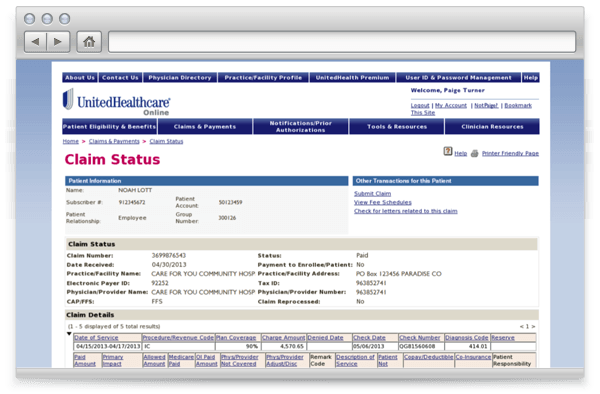Viewport: 600px width, 394px height.
Task: Click the Help question mark icon
Action: [x=448, y=151]
